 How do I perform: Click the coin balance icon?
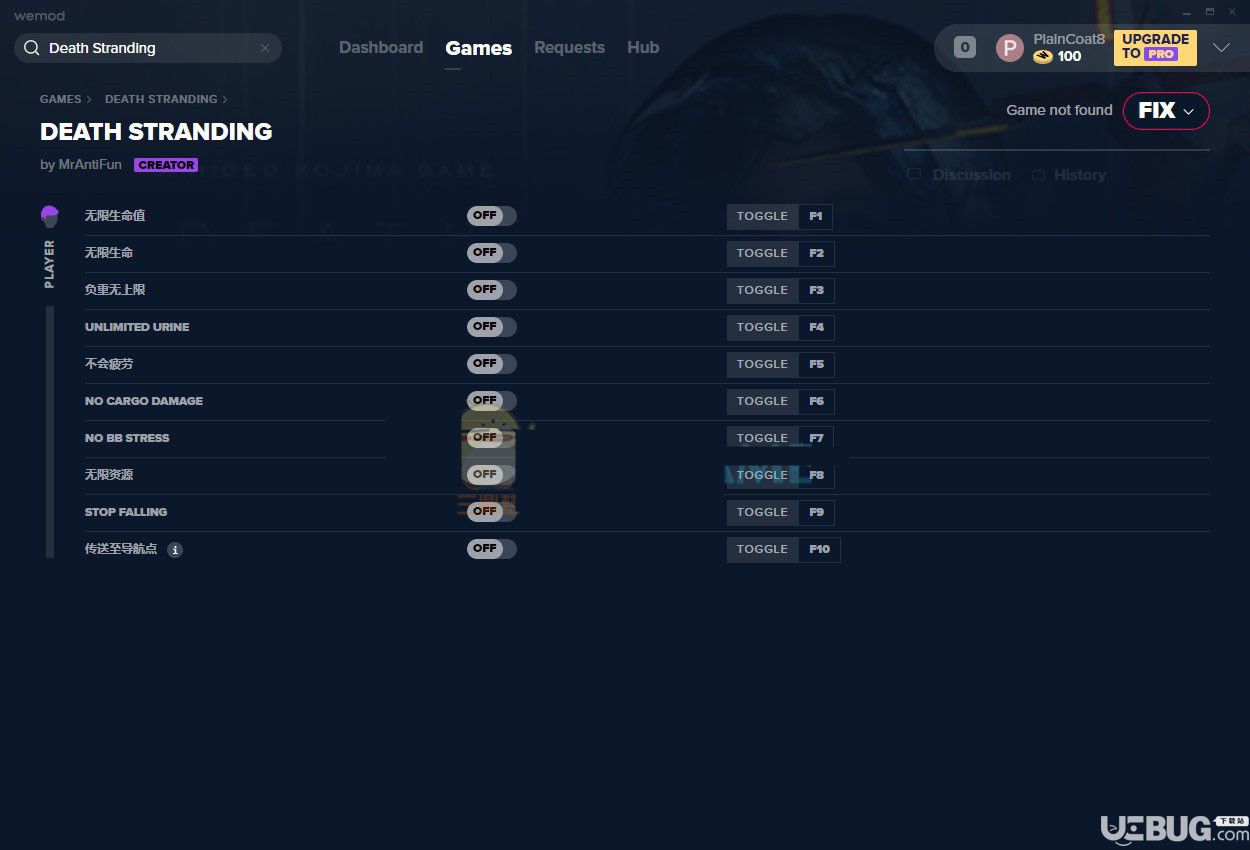(1043, 57)
